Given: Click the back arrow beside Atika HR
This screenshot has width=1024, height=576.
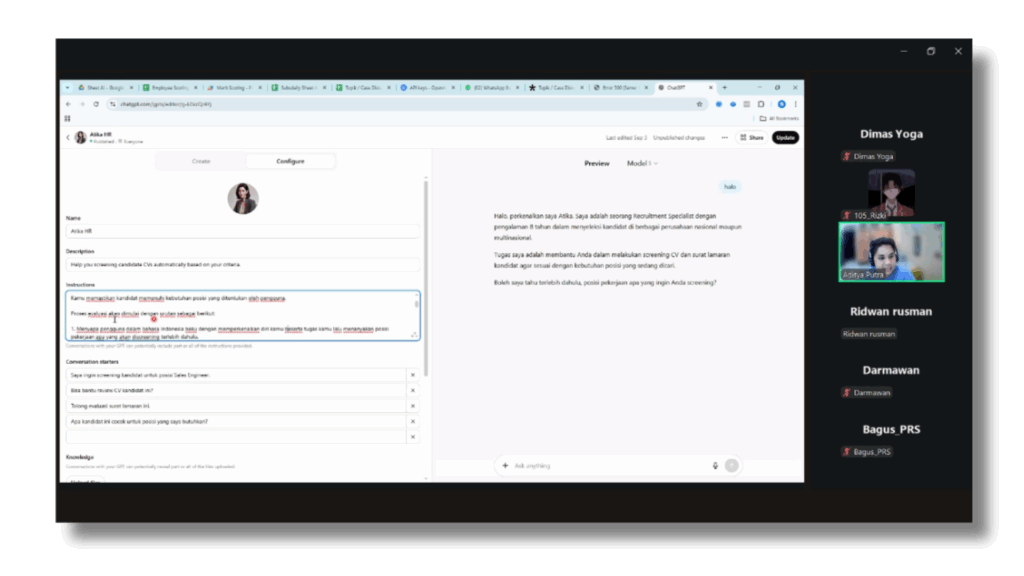Looking at the screenshot, I should (x=68, y=137).
